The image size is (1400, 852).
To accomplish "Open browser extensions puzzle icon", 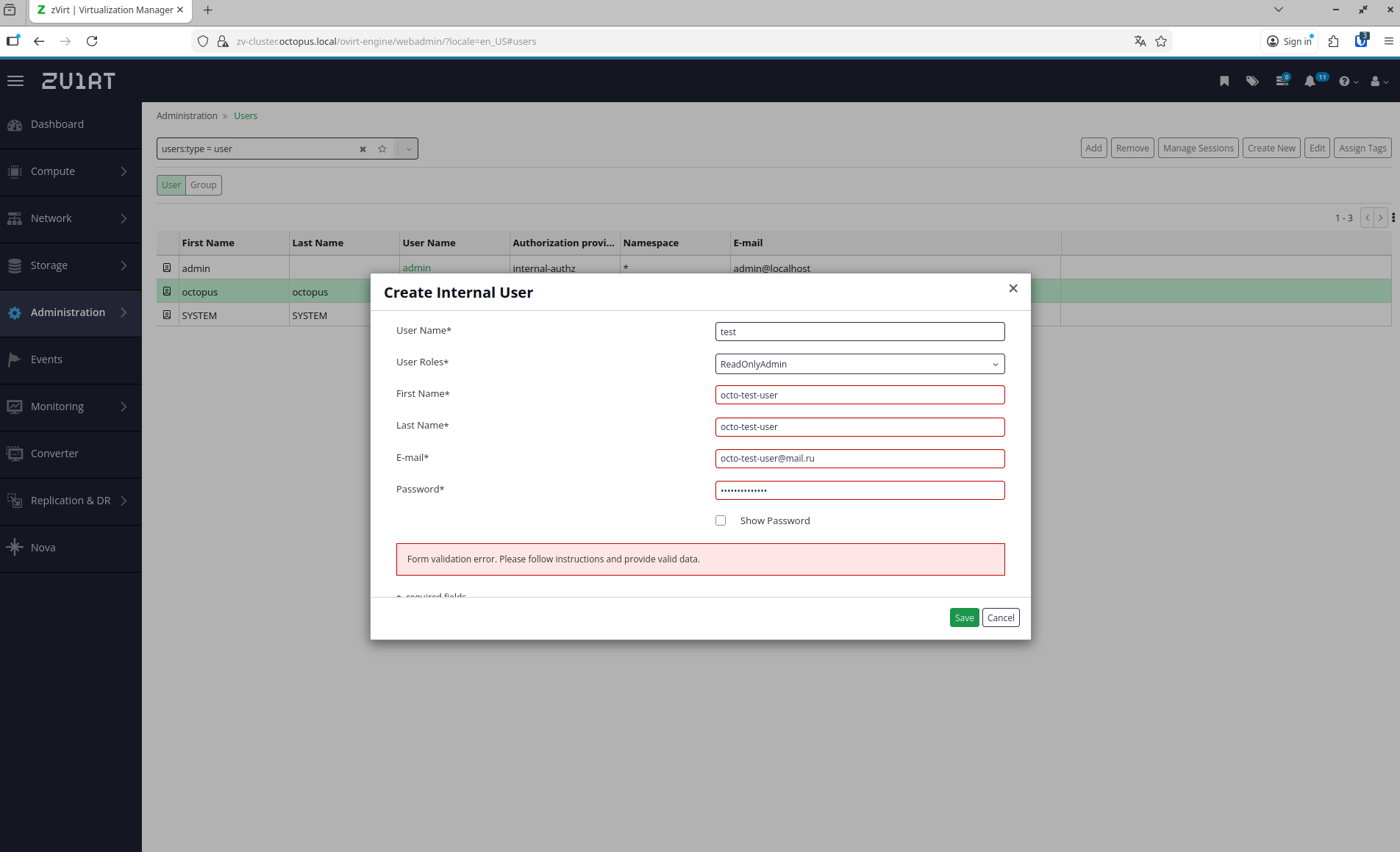I will [x=1333, y=41].
